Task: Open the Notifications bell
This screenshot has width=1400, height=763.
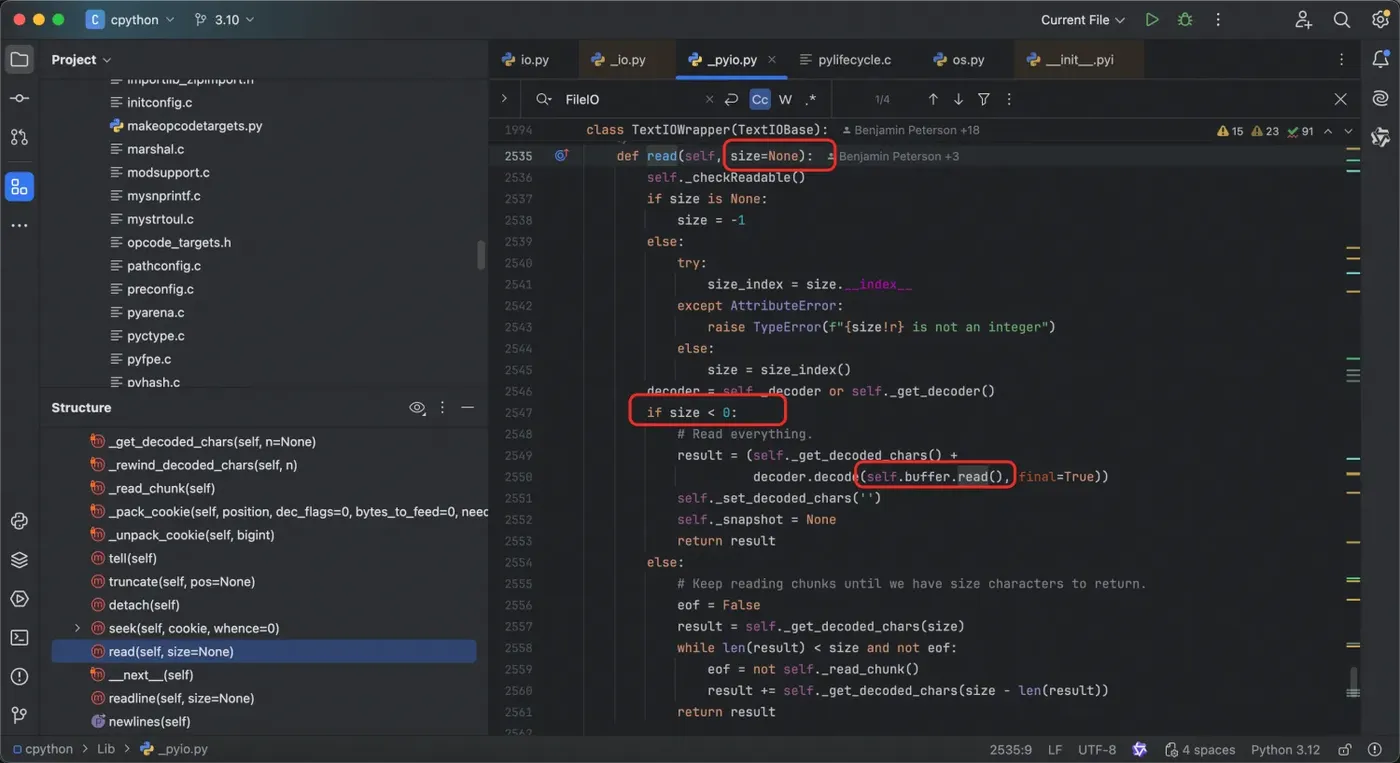Action: coord(1381,60)
